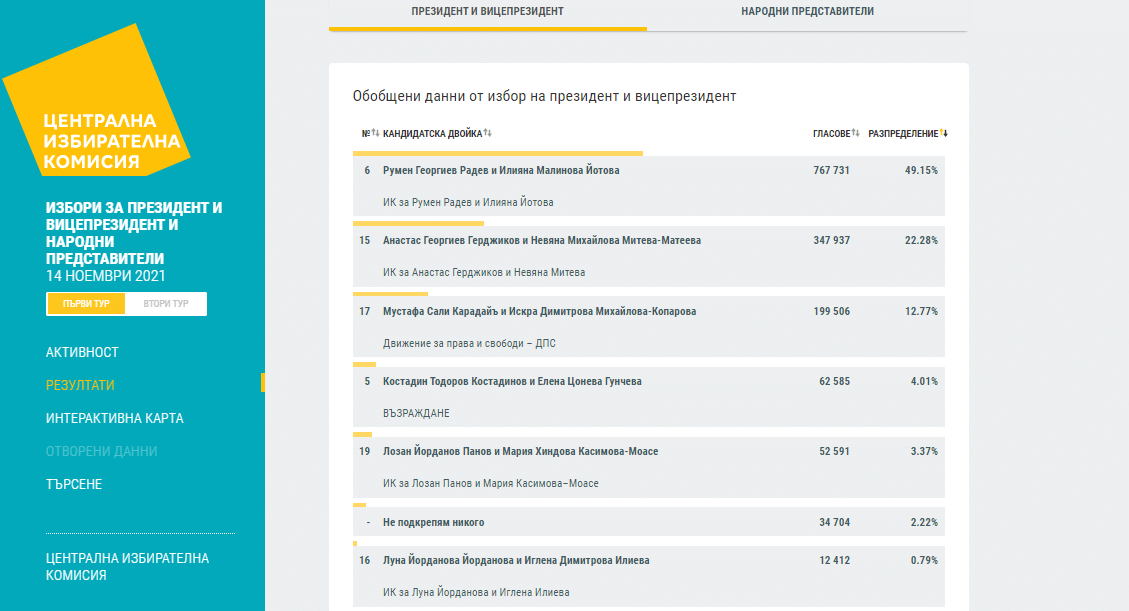Select the Не подкрепям никого row

[x=648, y=522]
